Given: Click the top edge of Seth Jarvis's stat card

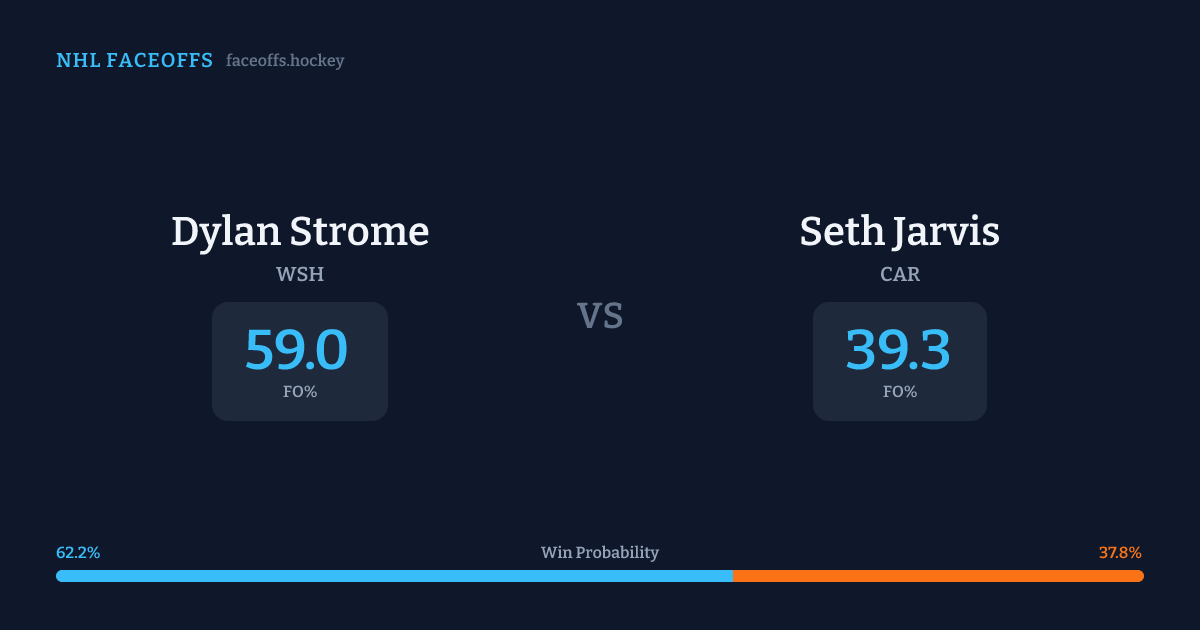Looking at the screenshot, I should coord(900,304).
